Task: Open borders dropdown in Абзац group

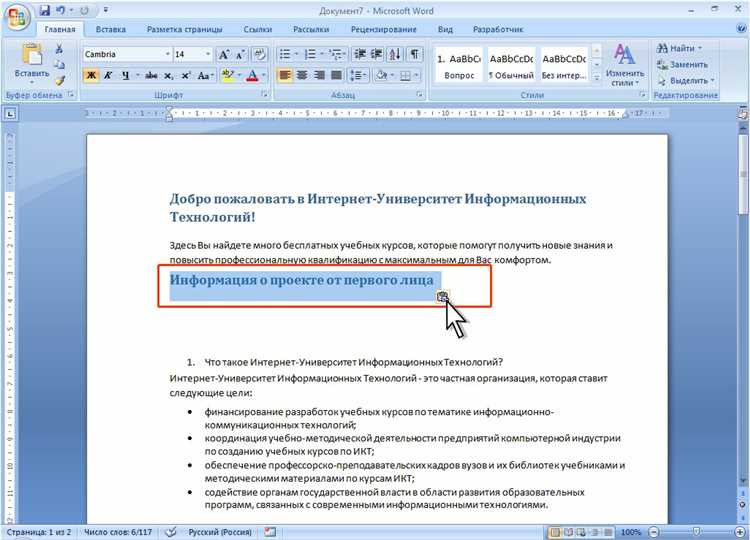Action: pos(417,76)
